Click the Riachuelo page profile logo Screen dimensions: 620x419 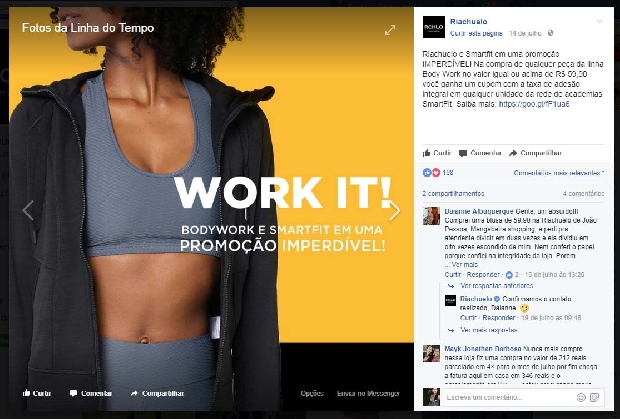pos(434,27)
